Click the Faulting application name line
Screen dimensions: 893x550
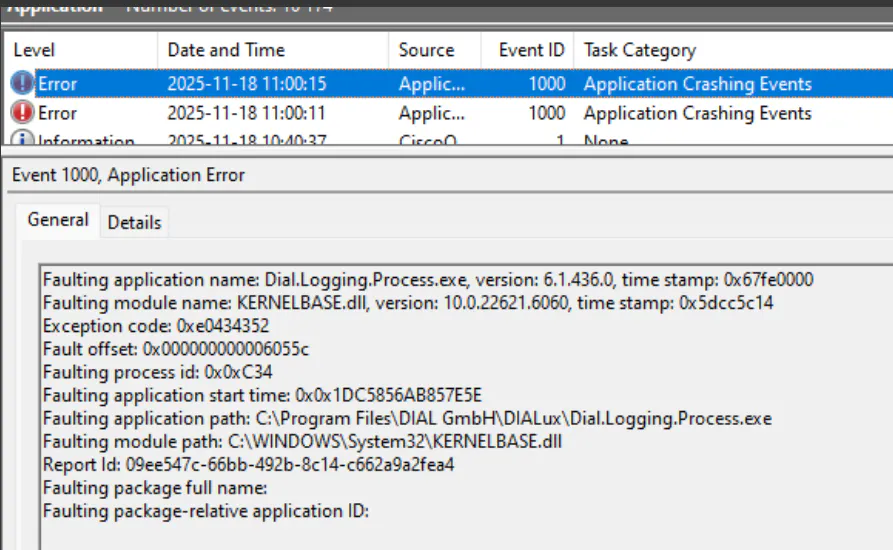[x=434, y=280]
